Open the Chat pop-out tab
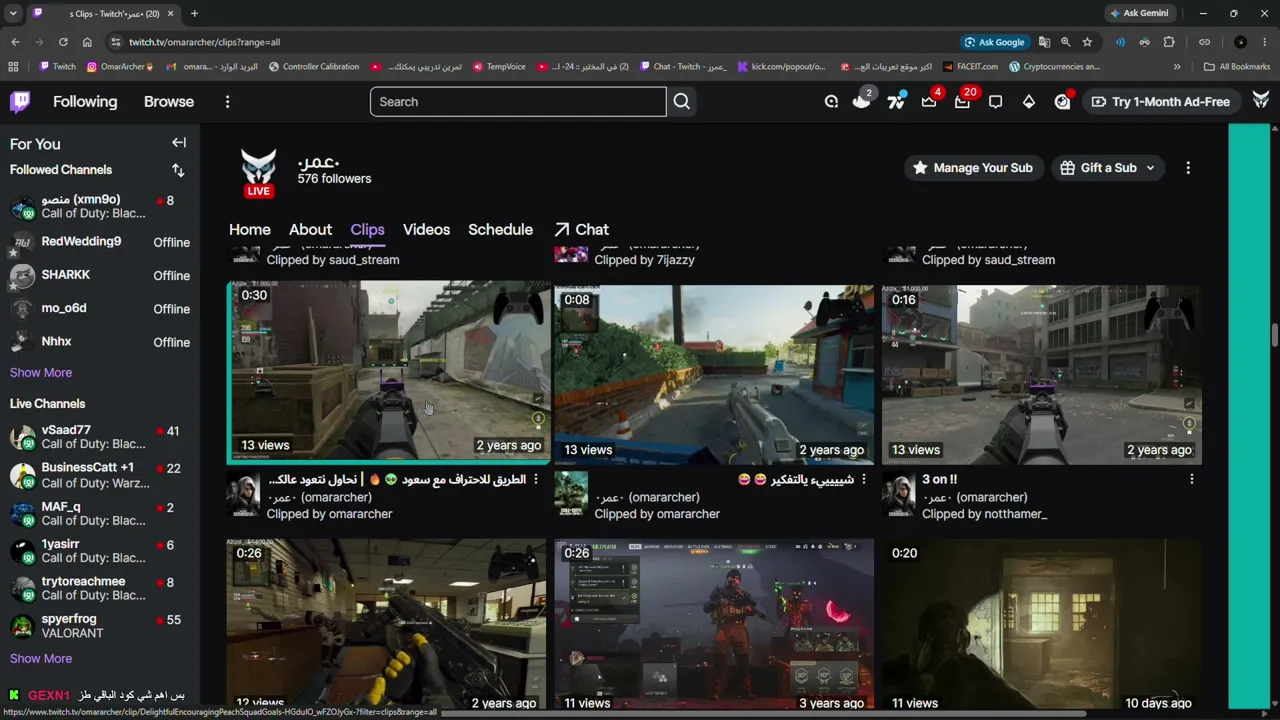The height and width of the screenshot is (720, 1280). [x=581, y=229]
